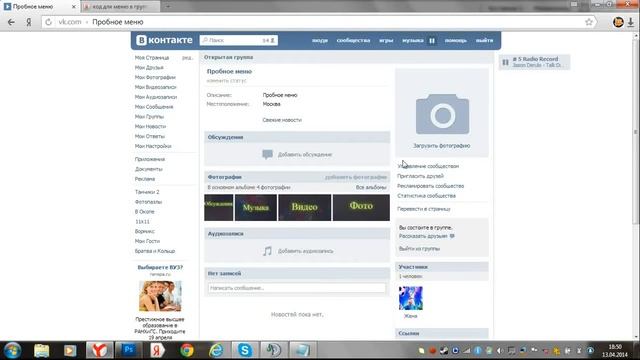Switch to the 'код для меню' tab
This screenshot has height=360, width=640.
(119, 7)
